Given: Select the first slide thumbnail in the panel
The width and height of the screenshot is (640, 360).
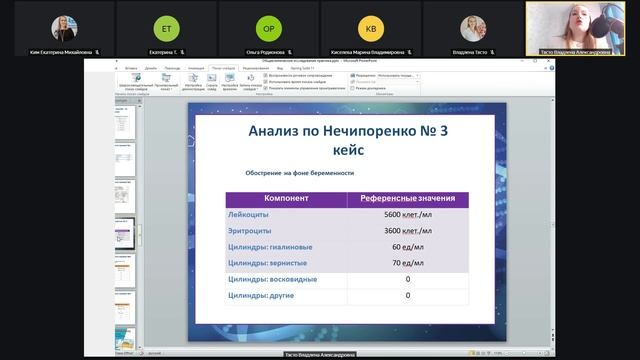Looking at the screenshot, I should pyautogui.click(x=125, y=122).
